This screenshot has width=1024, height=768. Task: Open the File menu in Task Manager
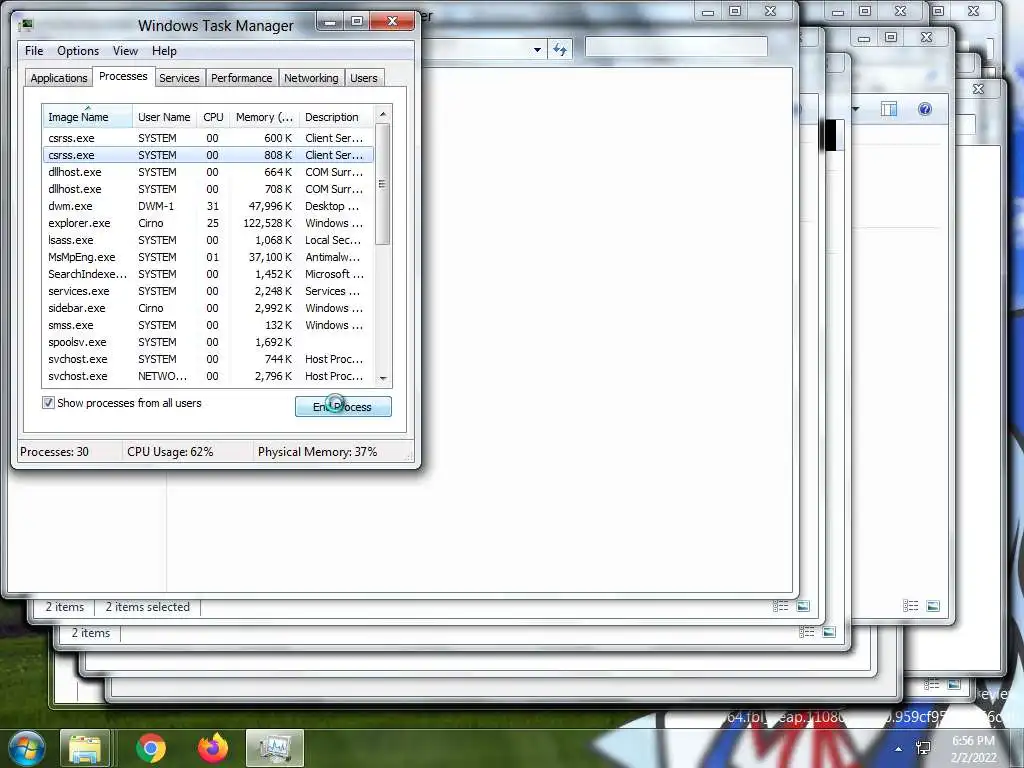coord(34,51)
